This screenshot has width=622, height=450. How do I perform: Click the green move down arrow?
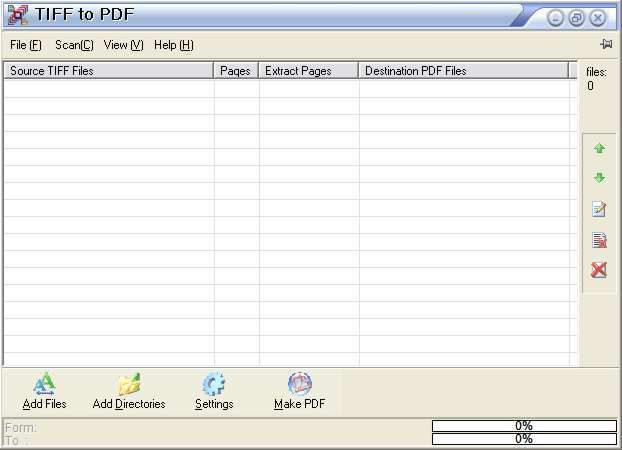coord(599,177)
